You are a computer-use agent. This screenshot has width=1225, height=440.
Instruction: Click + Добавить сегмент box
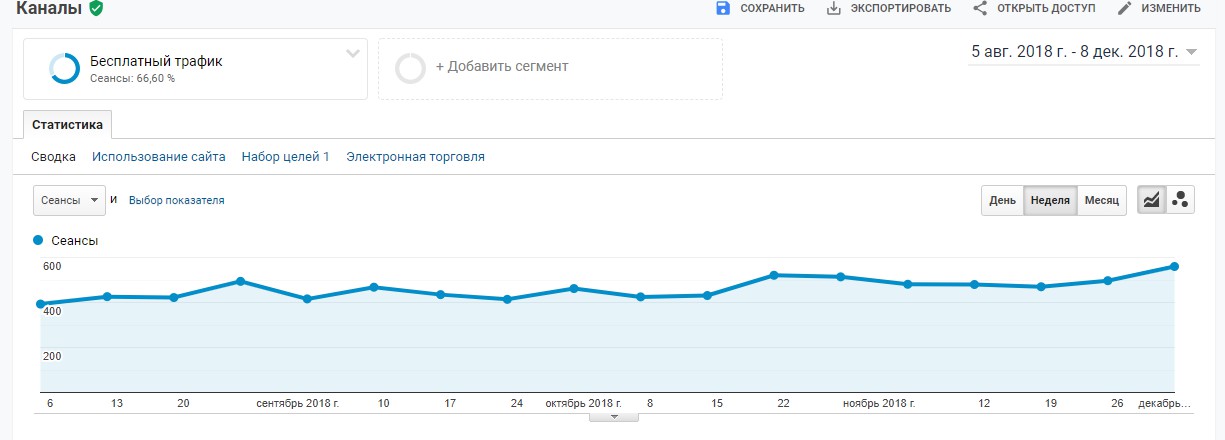coord(550,69)
